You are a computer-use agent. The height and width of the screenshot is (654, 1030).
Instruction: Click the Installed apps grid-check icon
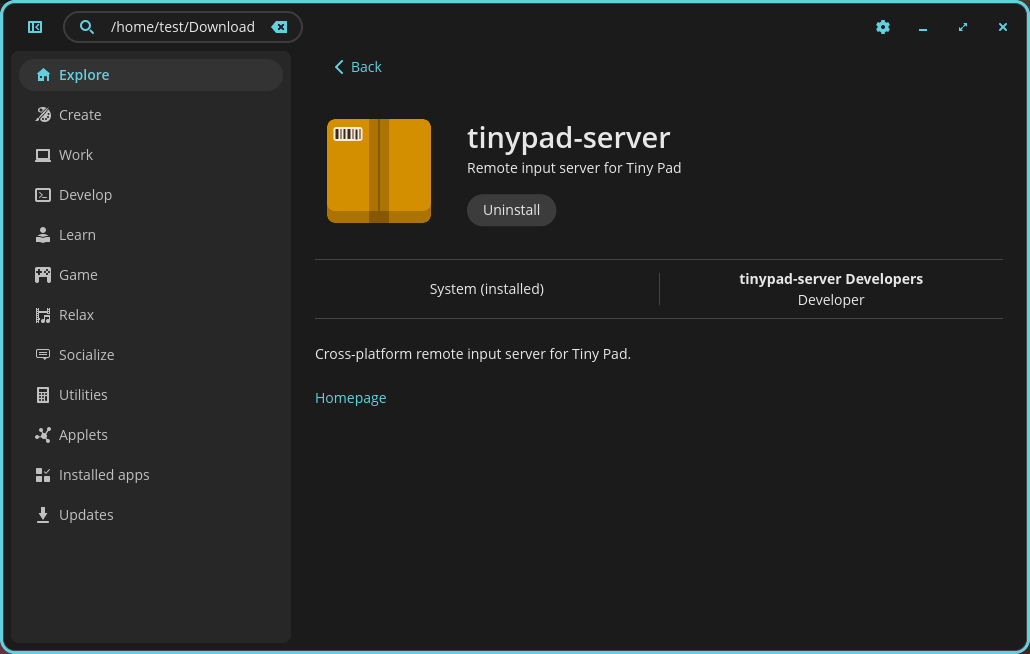pyautogui.click(x=43, y=475)
